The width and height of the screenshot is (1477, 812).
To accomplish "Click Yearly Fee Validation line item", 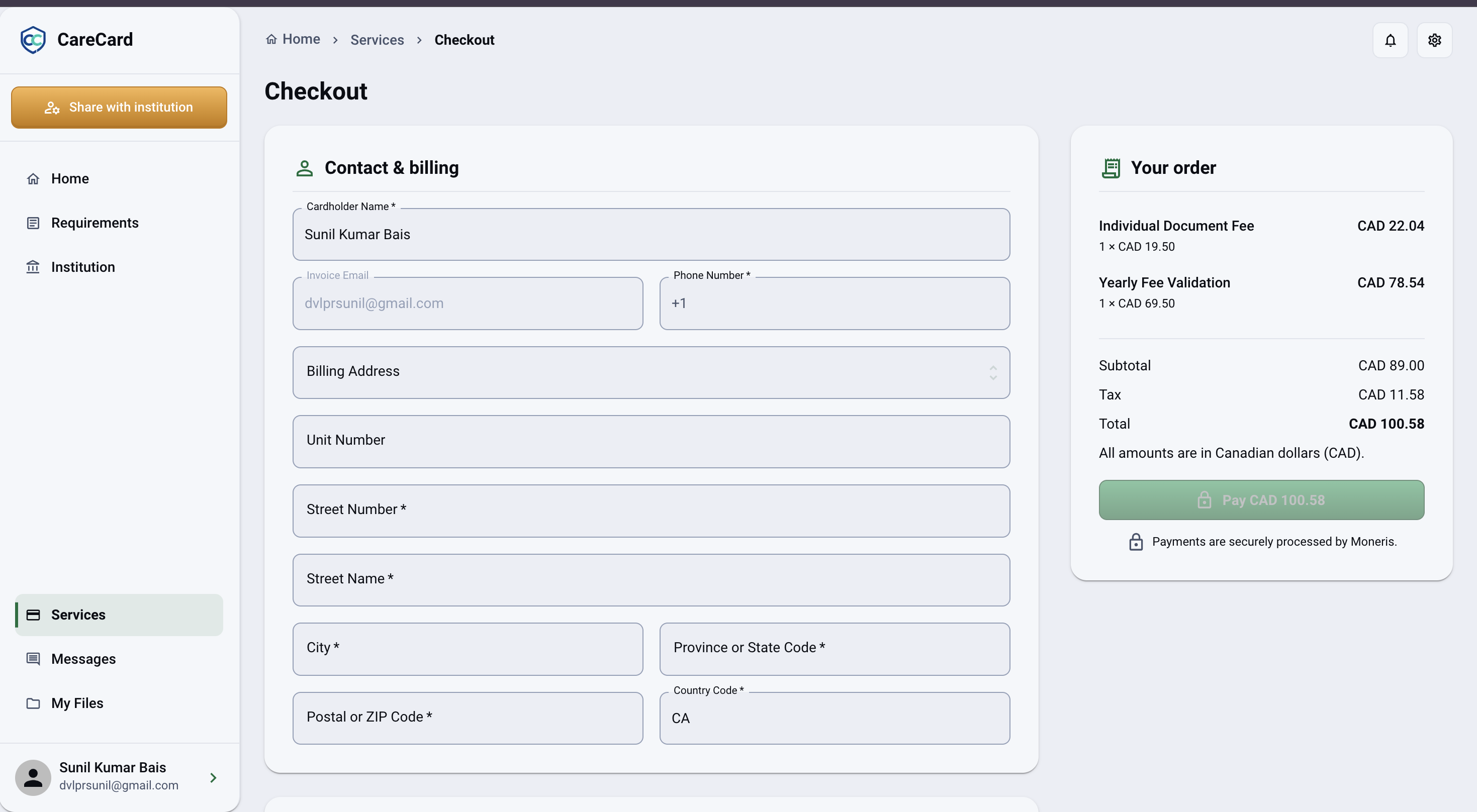I will [1261, 292].
